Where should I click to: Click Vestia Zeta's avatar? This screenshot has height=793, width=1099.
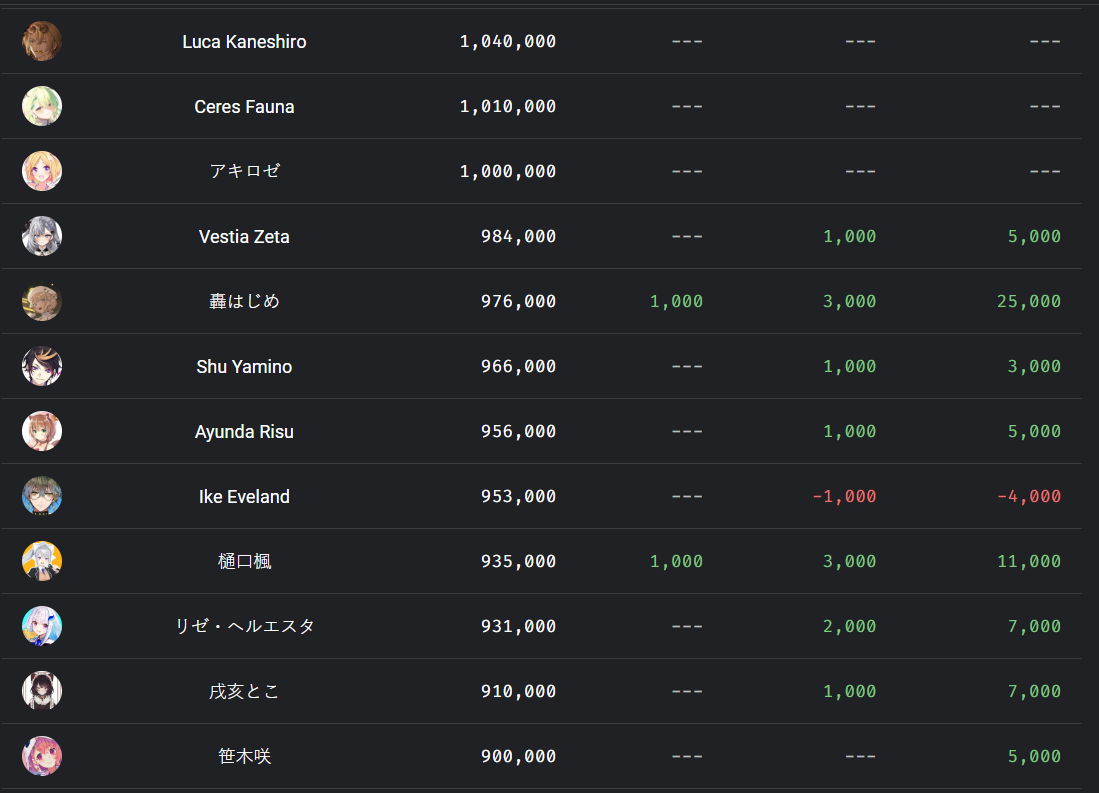point(42,236)
